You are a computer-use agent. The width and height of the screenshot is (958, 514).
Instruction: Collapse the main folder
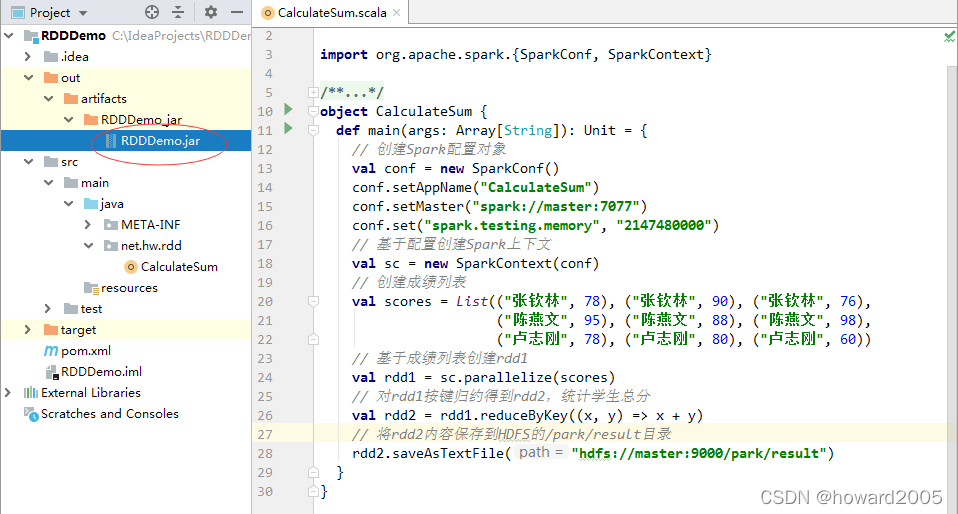click(48, 183)
